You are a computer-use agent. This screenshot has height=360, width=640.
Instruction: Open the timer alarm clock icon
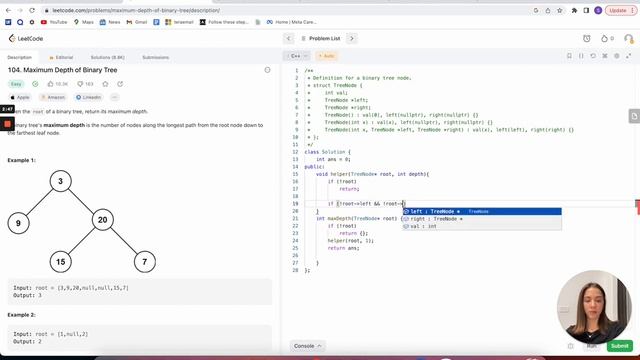587,38
